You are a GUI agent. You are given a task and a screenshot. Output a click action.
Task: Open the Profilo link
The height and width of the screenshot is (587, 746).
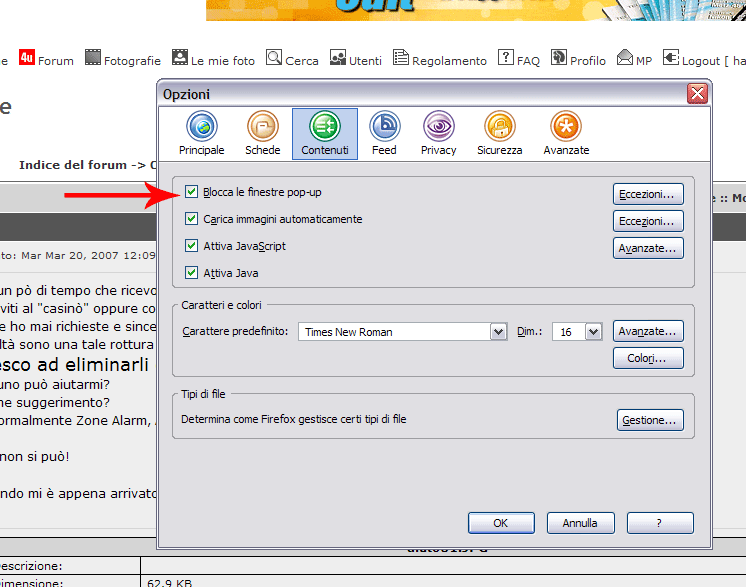[x=588, y=61]
